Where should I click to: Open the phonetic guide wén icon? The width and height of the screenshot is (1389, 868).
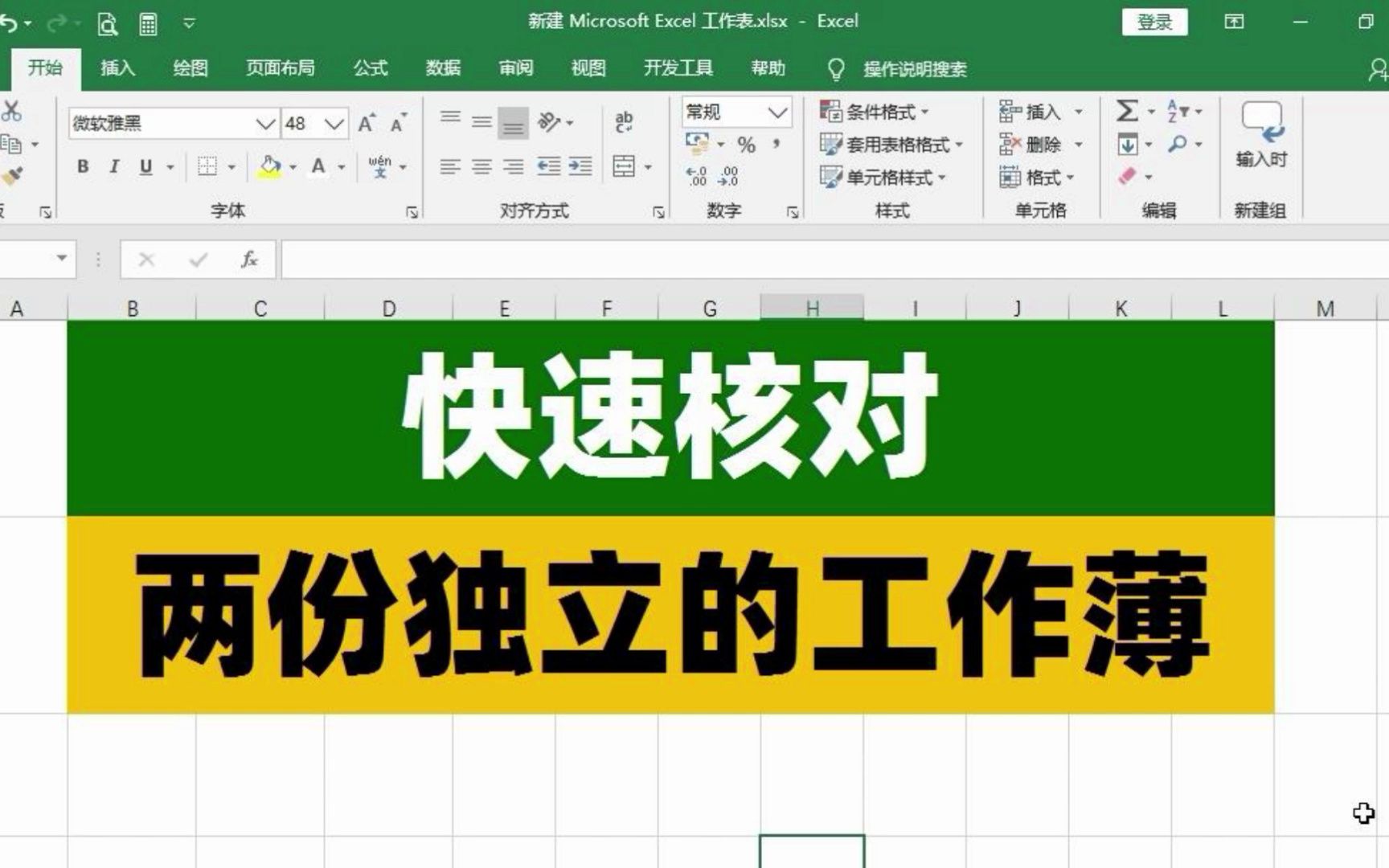click(379, 166)
